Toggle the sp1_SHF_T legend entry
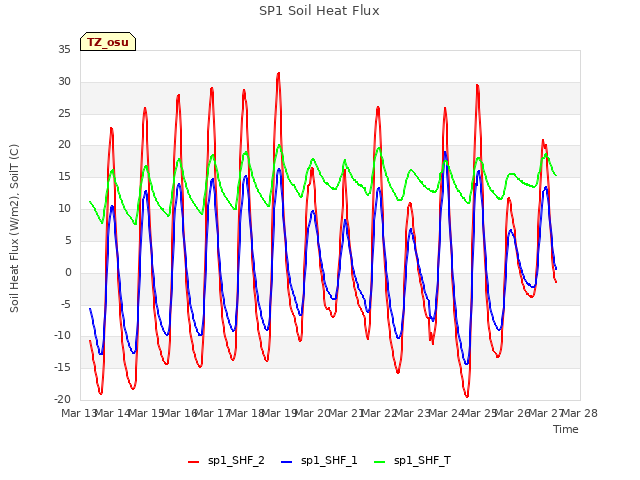The height and width of the screenshot is (480, 640). 412,461
